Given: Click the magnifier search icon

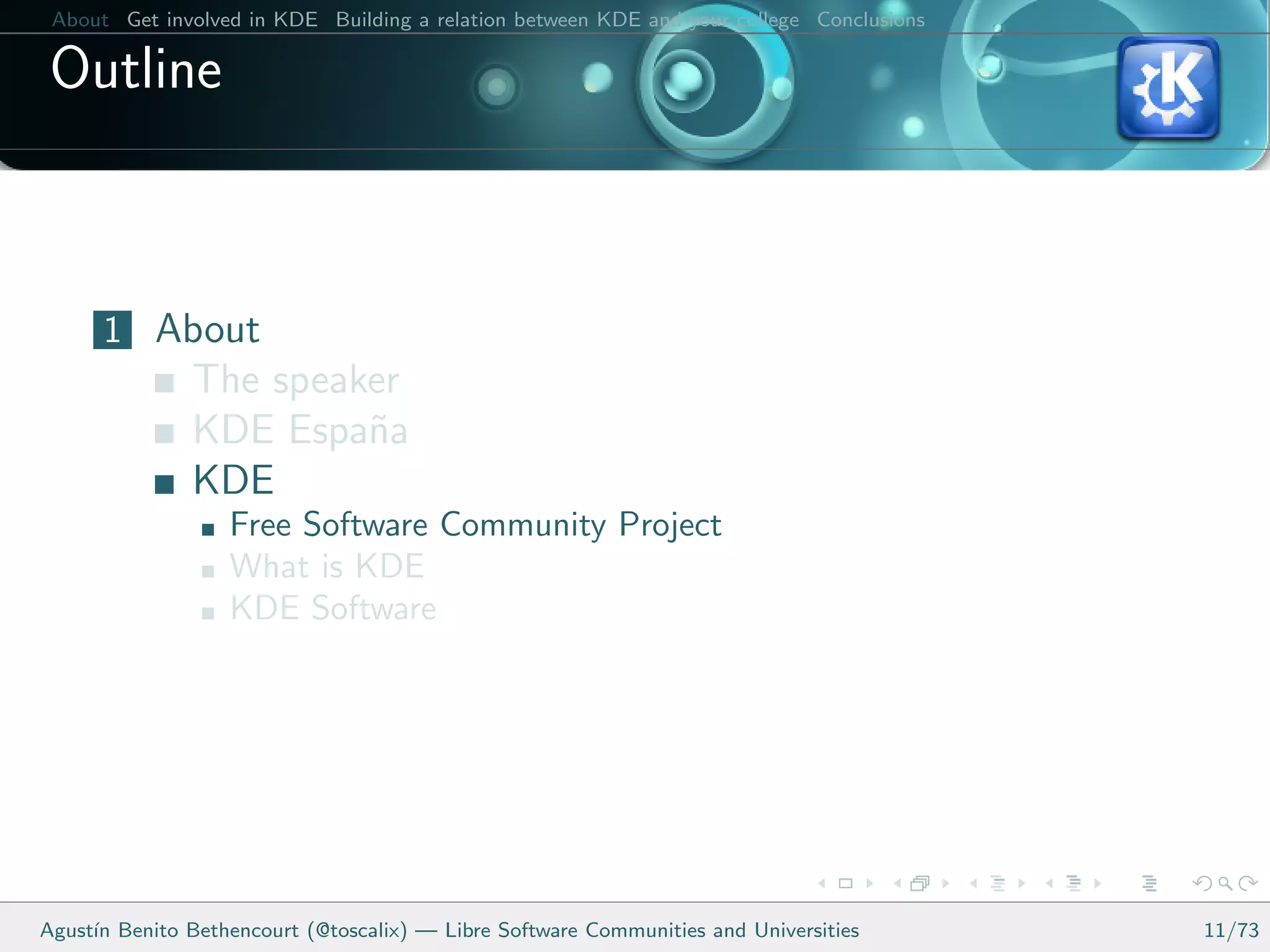Looking at the screenshot, I should tap(1225, 884).
